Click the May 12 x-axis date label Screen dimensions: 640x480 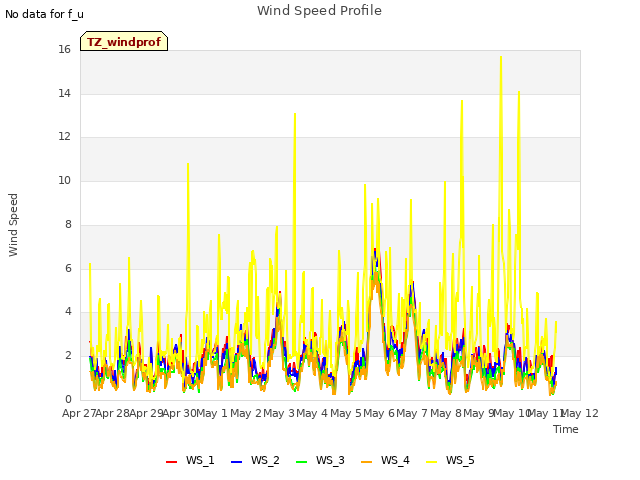[580, 413]
